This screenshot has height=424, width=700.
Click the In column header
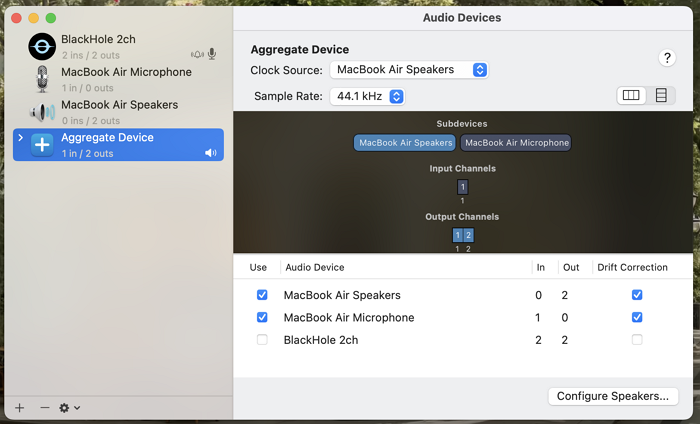[541, 267]
